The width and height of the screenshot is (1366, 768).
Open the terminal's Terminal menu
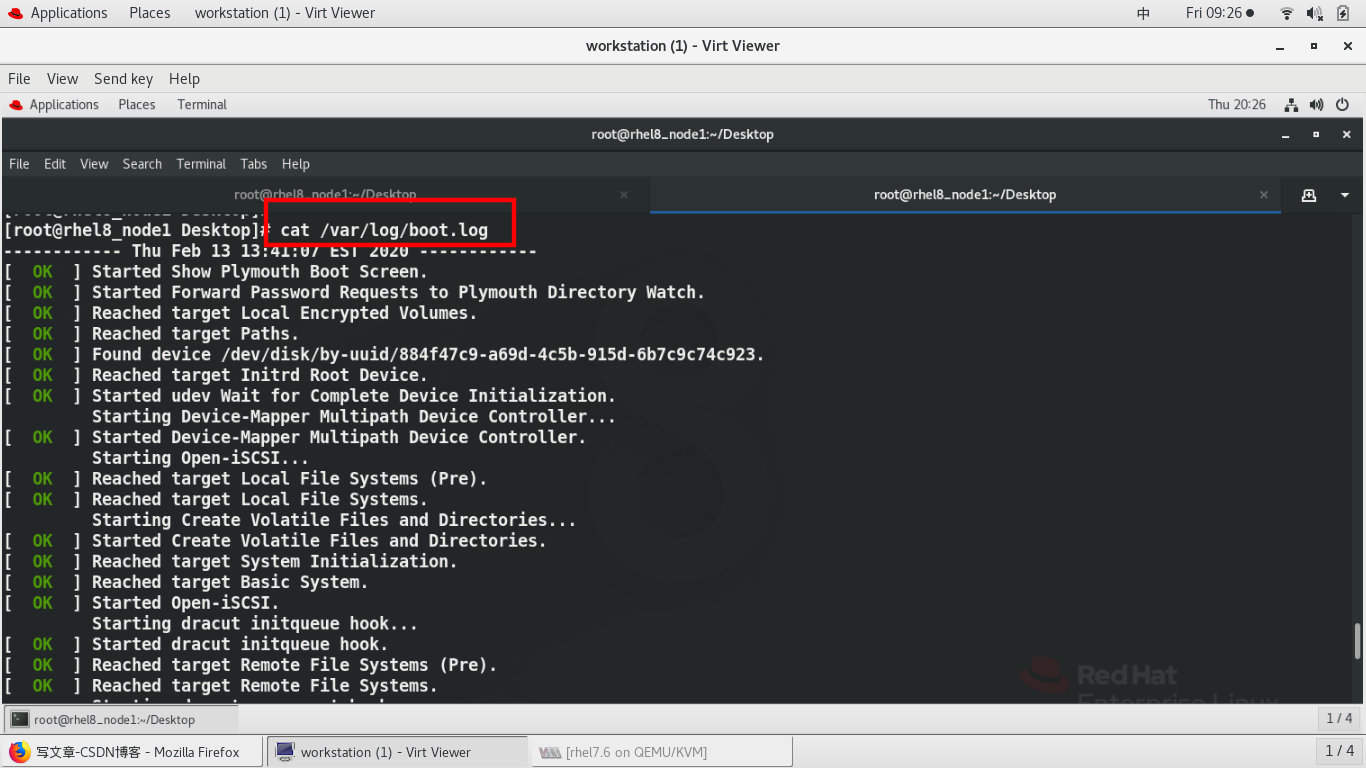(x=201, y=164)
